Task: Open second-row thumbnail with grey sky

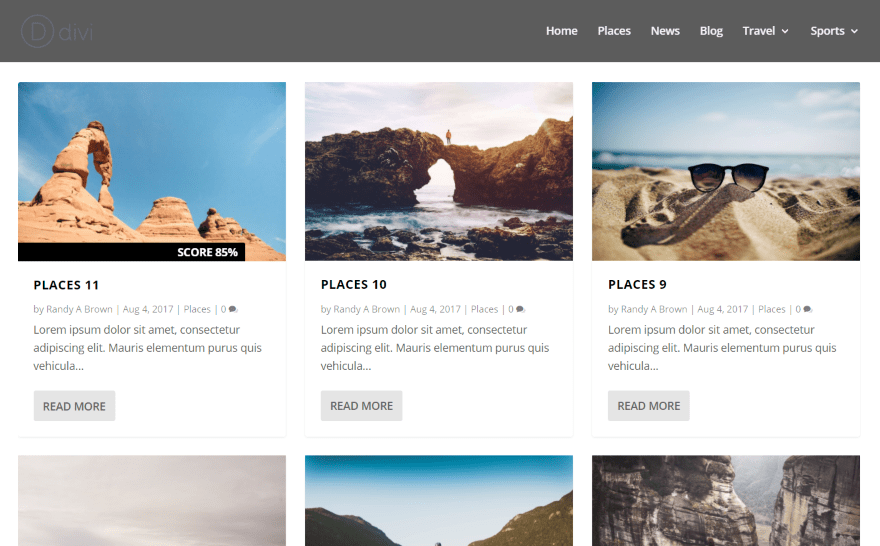Action: [152, 501]
